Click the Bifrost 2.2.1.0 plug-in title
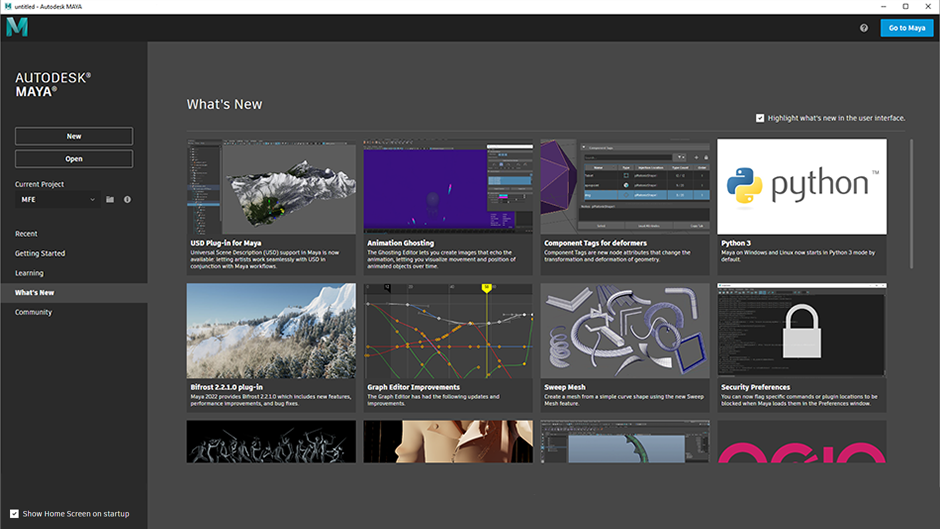 point(227,387)
